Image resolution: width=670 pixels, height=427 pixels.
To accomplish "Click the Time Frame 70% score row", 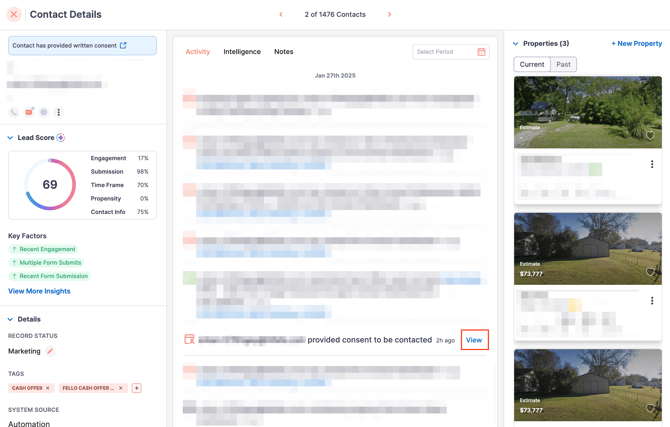I will pos(120,185).
